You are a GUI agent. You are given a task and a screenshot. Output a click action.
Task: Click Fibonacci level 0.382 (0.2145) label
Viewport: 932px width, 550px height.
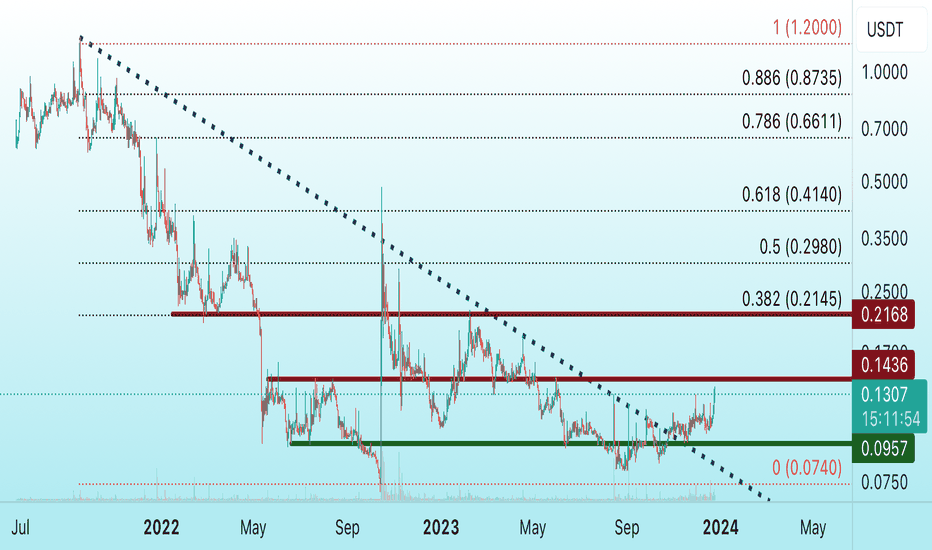792,299
